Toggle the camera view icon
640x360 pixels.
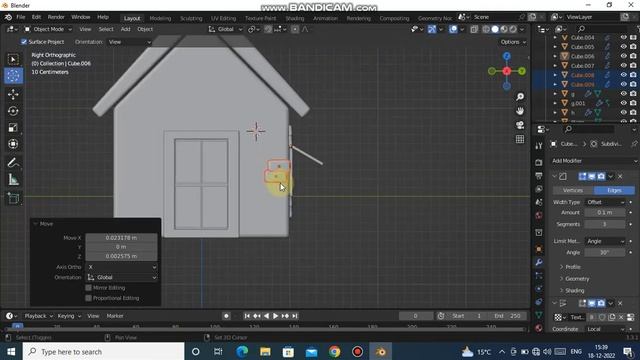point(520,125)
